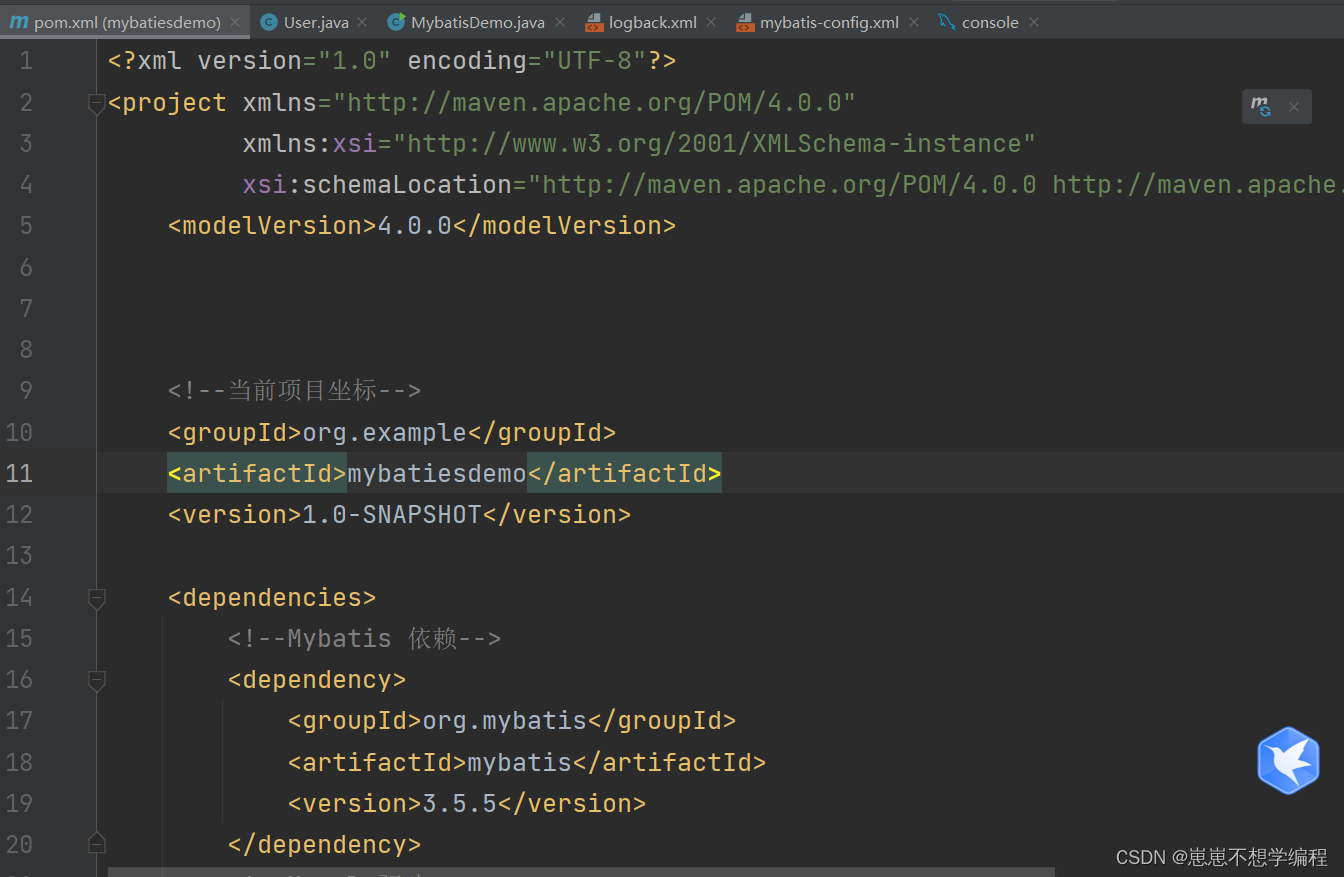Click the XML icon on mybatis-config.xml tab
Image resolution: width=1344 pixels, height=877 pixels.
[x=745, y=22]
